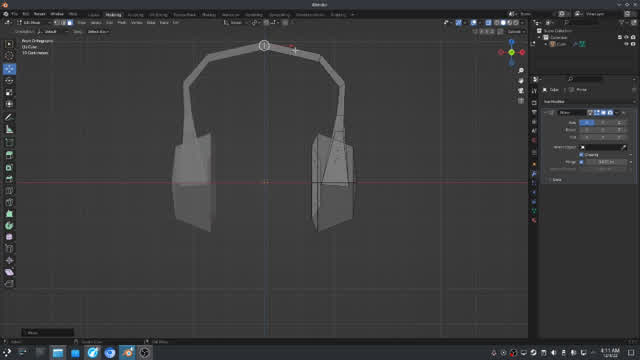Select the Poly Build tool
Image resolution: width=640 pixels, height=360 pixels.
tap(9, 214)
